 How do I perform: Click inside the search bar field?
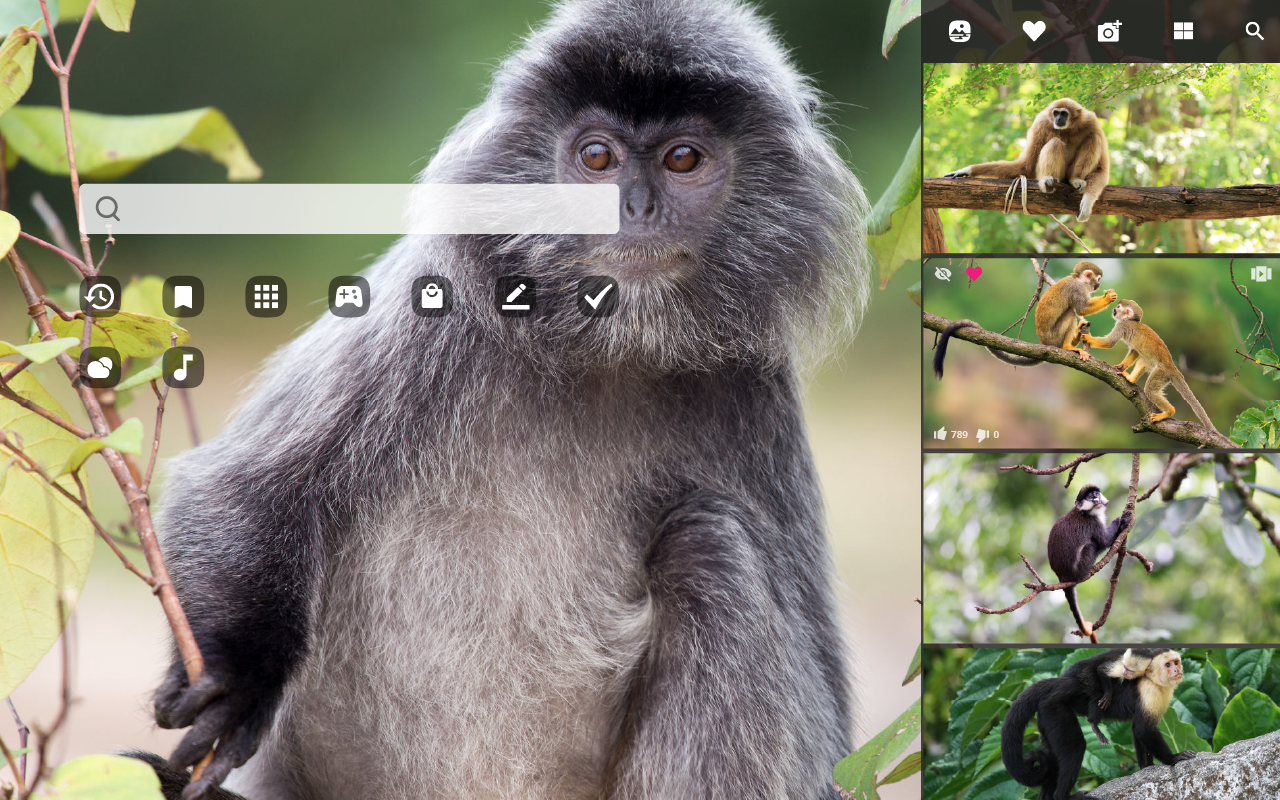[349, 209]
